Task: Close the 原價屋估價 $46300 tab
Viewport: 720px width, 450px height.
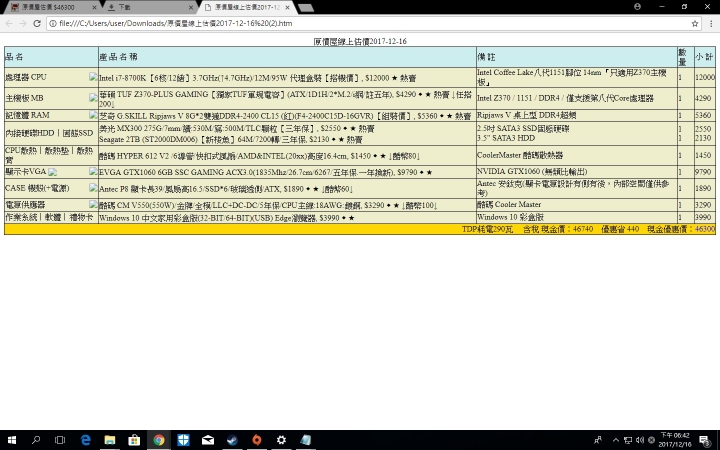Action: pos(95,7)
